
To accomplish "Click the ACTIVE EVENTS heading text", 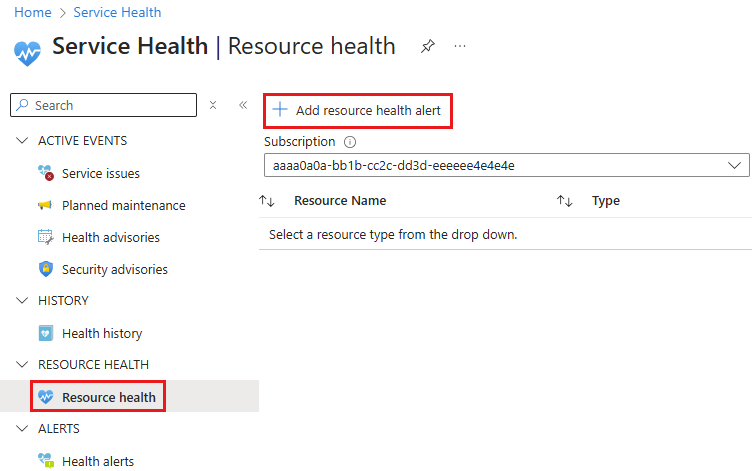I will click(82, 141).
